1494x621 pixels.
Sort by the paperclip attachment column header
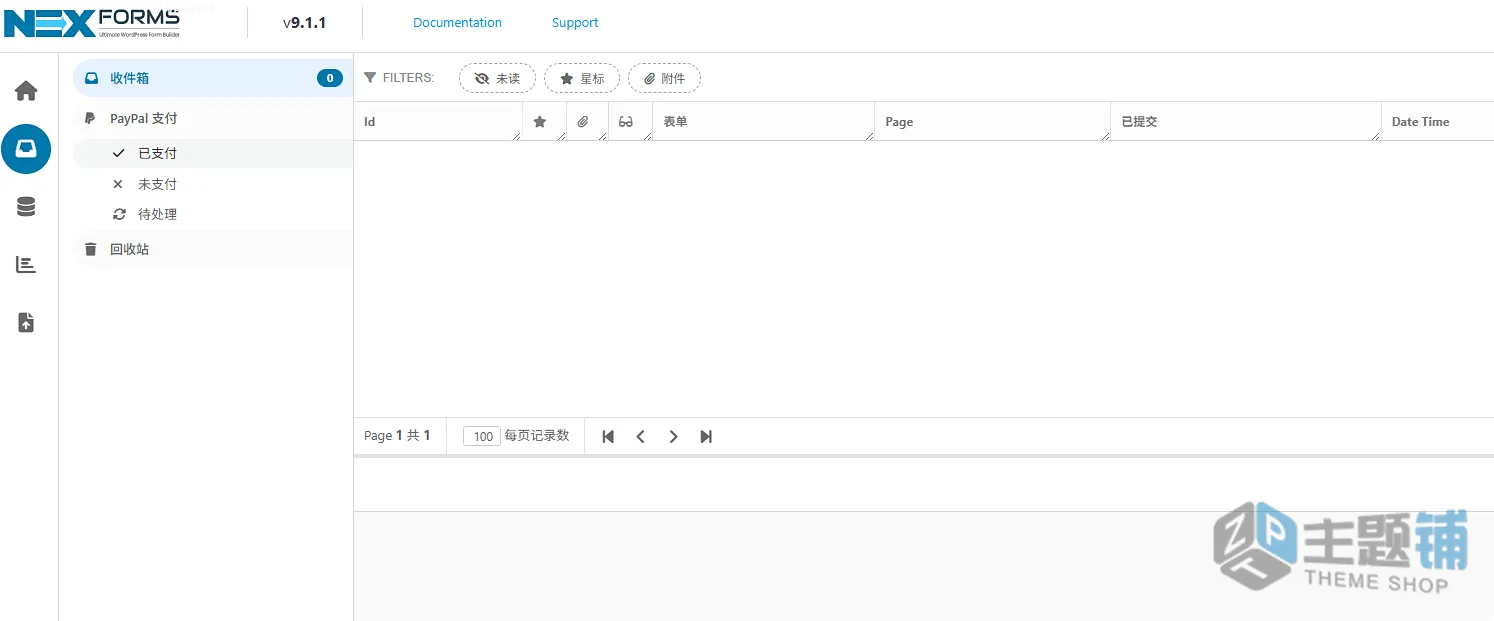pyautogui.click(x=583, y=122)
